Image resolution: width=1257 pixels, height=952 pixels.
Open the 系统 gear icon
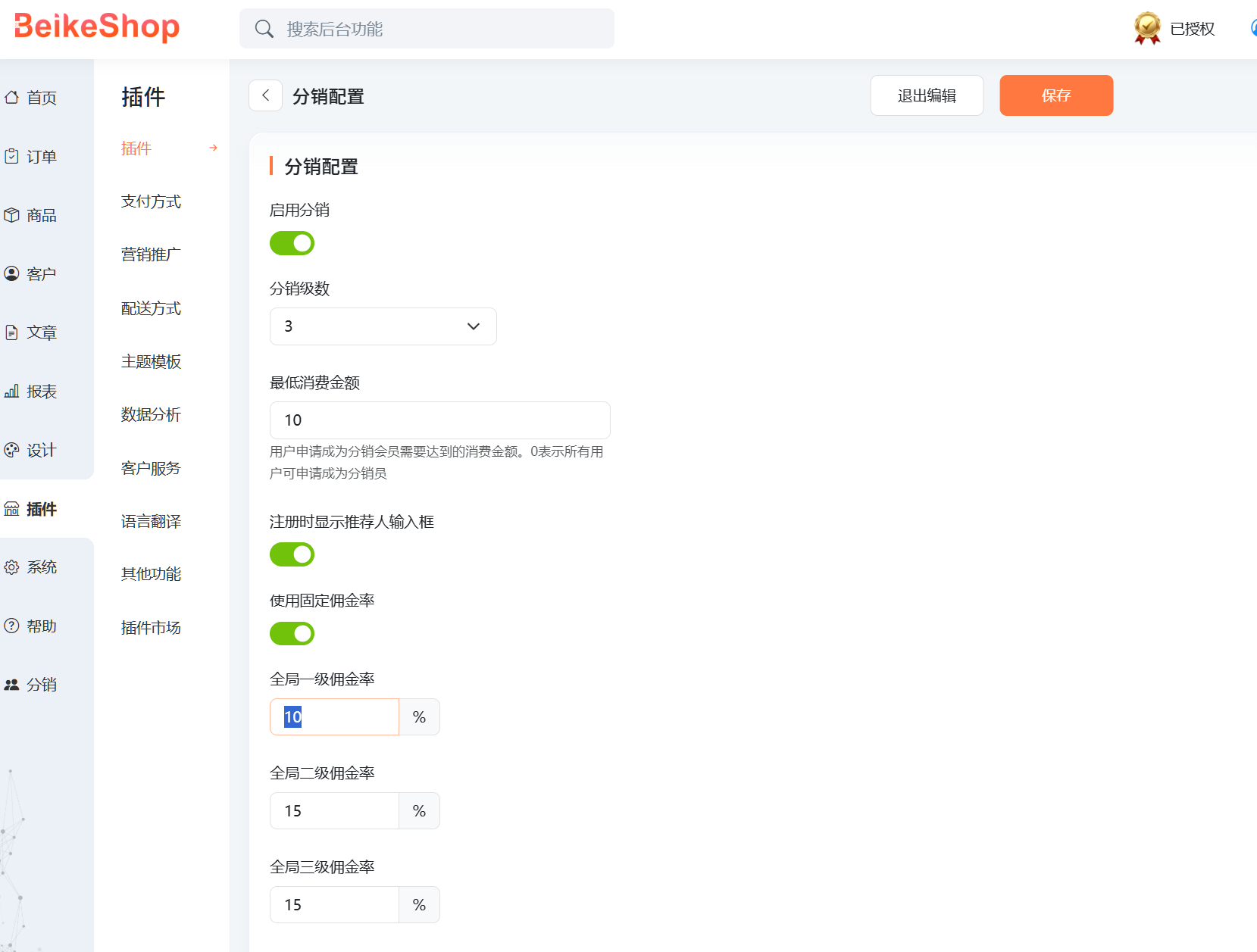coord(11,567)
